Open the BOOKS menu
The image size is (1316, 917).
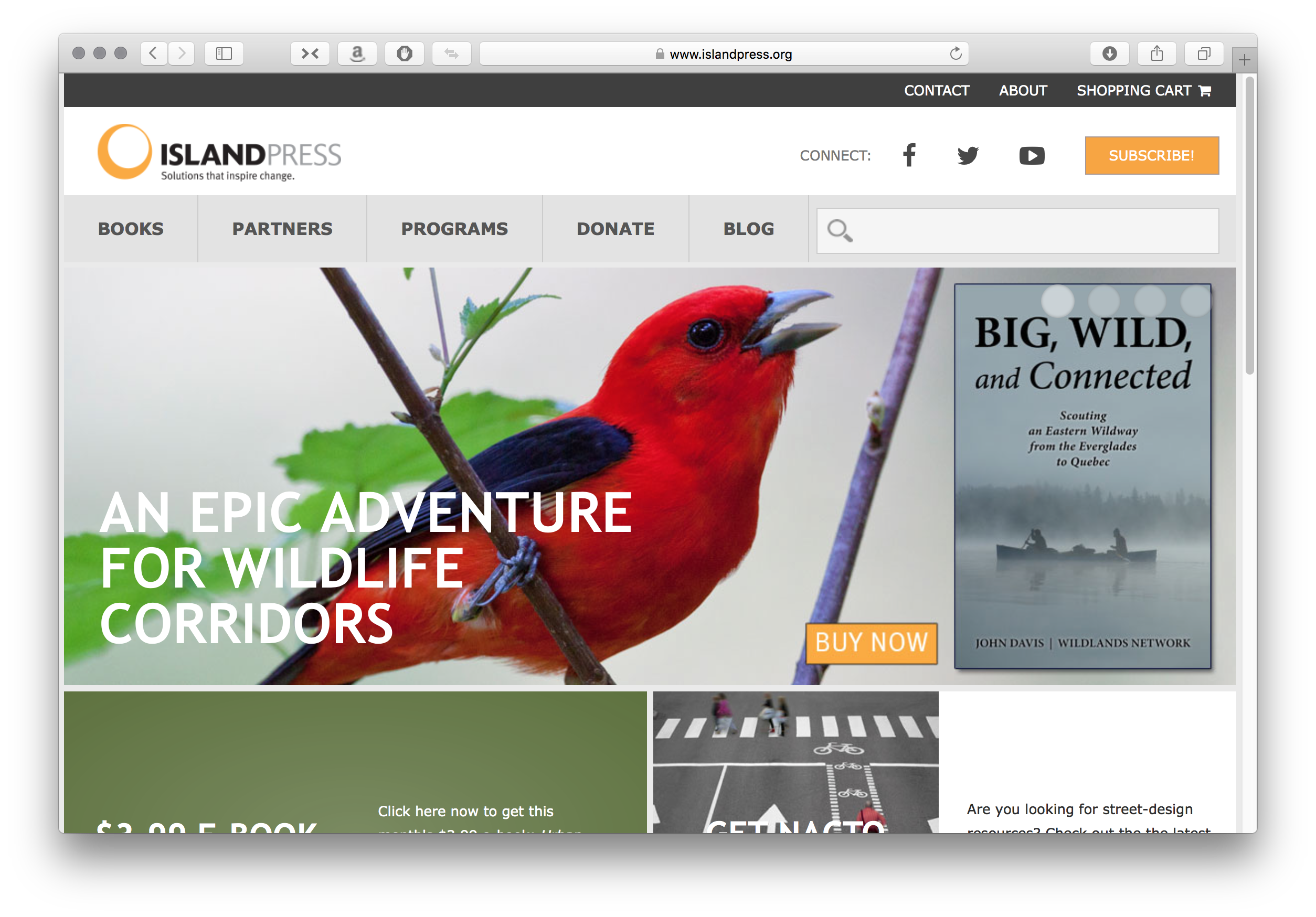pos(131,229)
